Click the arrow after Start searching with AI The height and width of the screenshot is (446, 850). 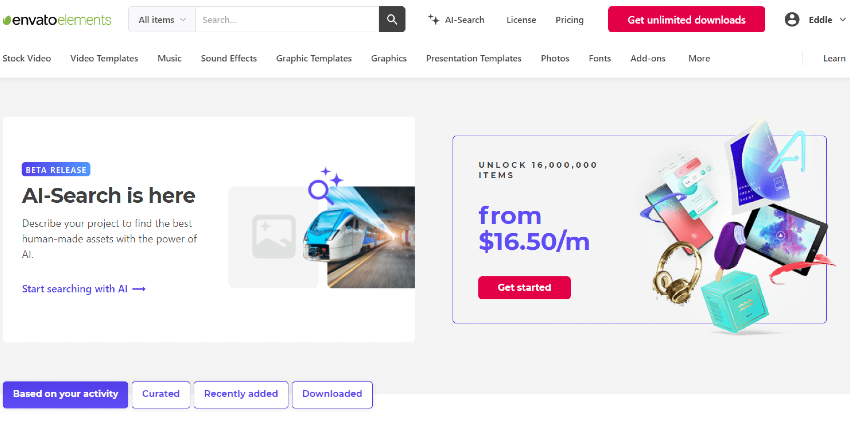click(x=139, y=289)
